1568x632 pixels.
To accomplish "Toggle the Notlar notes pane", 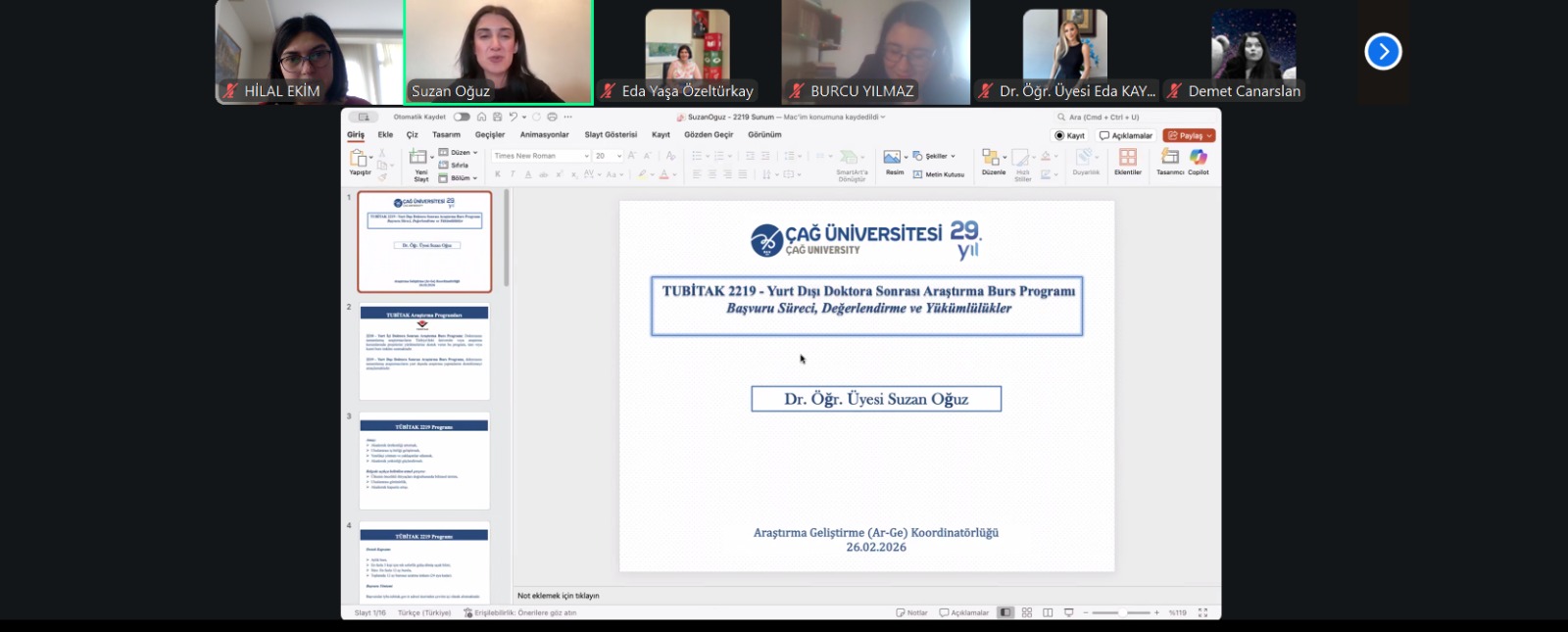I will 911,612.
